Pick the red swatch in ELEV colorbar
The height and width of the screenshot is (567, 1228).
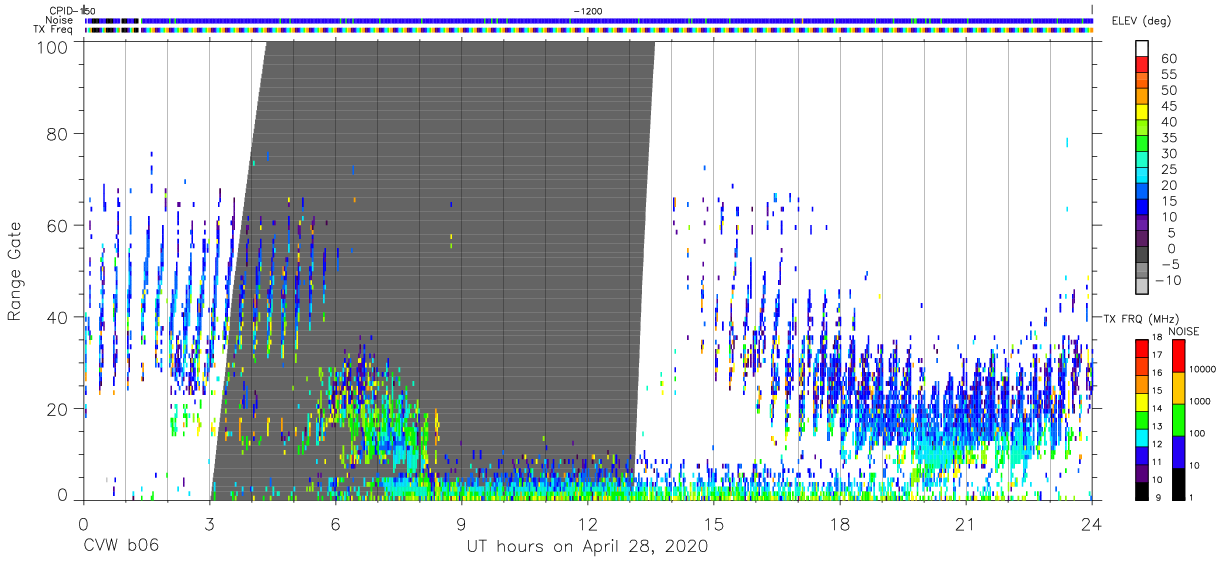tap(1142, 64)
